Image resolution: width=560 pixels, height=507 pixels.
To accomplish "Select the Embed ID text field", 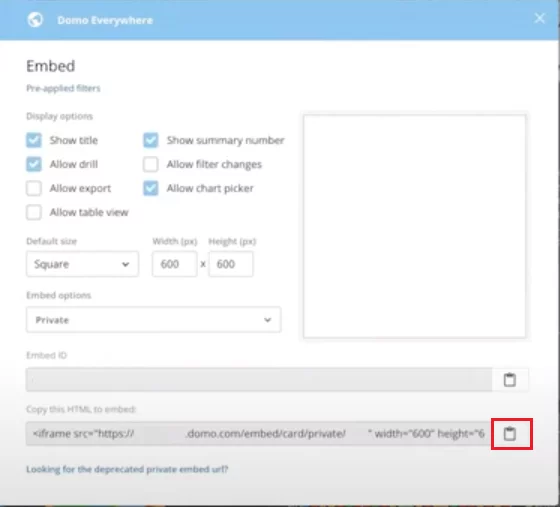I will (259, 380).
